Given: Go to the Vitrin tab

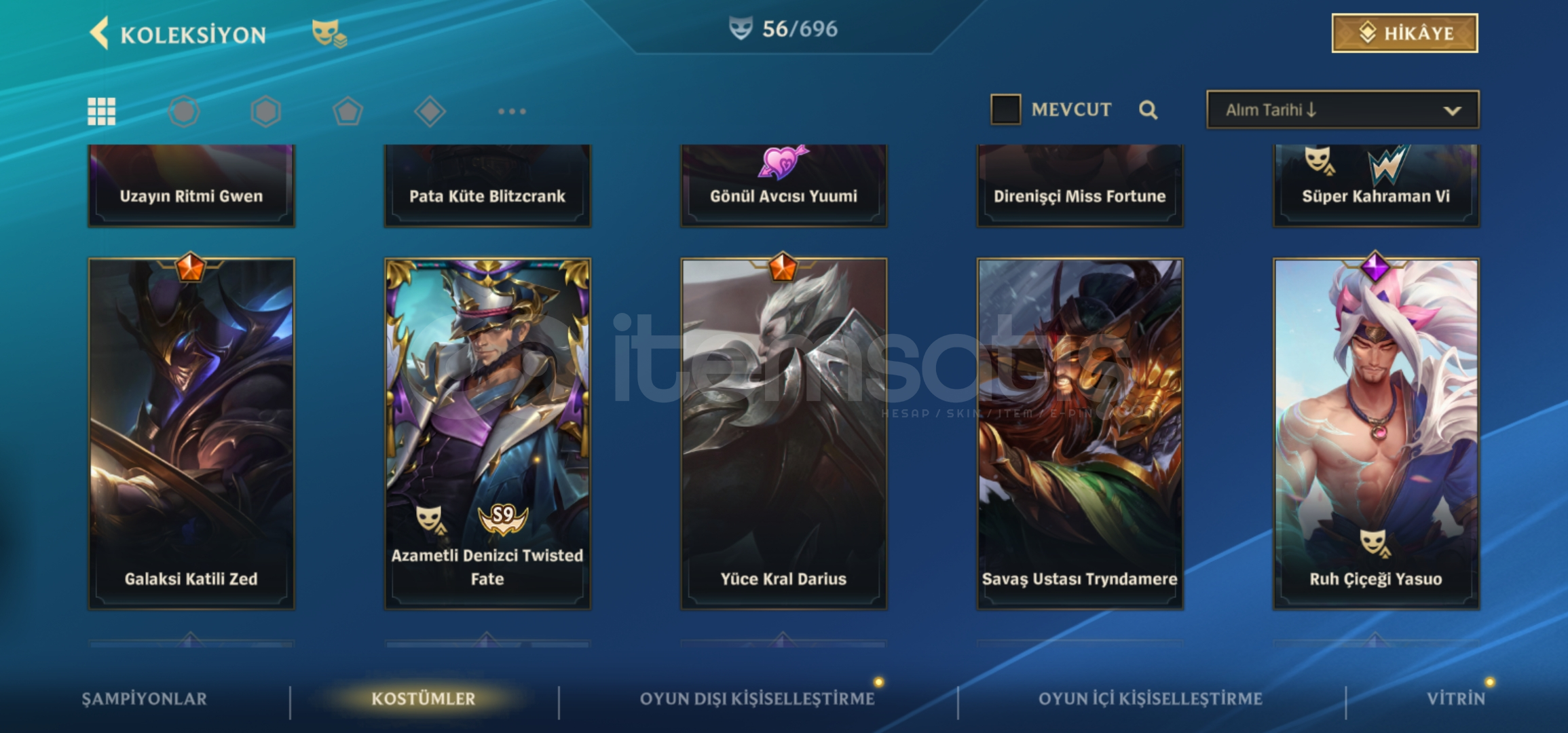Looking at the screenshot, I should click(x=1455, y=698).
